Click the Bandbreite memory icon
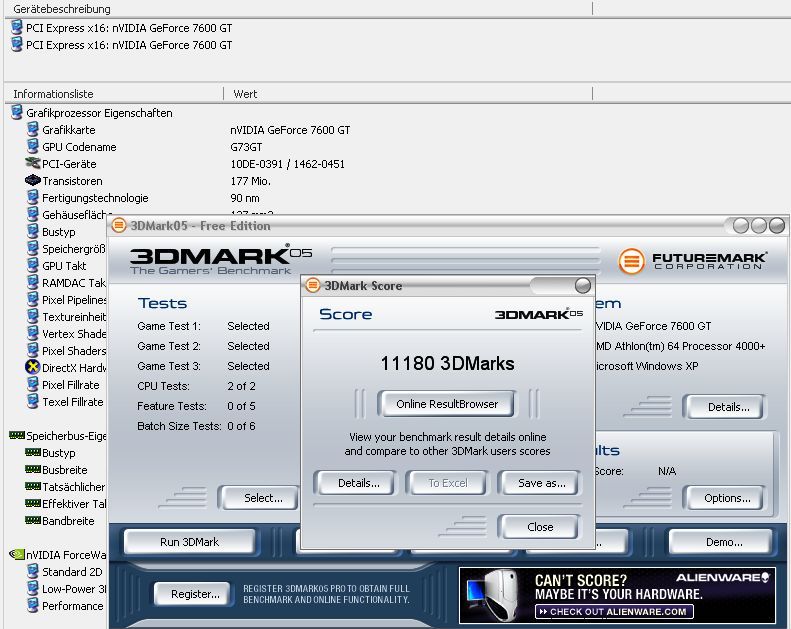This screenshot has width=791, height=629. pyautogui.click(x=33, y=520)
